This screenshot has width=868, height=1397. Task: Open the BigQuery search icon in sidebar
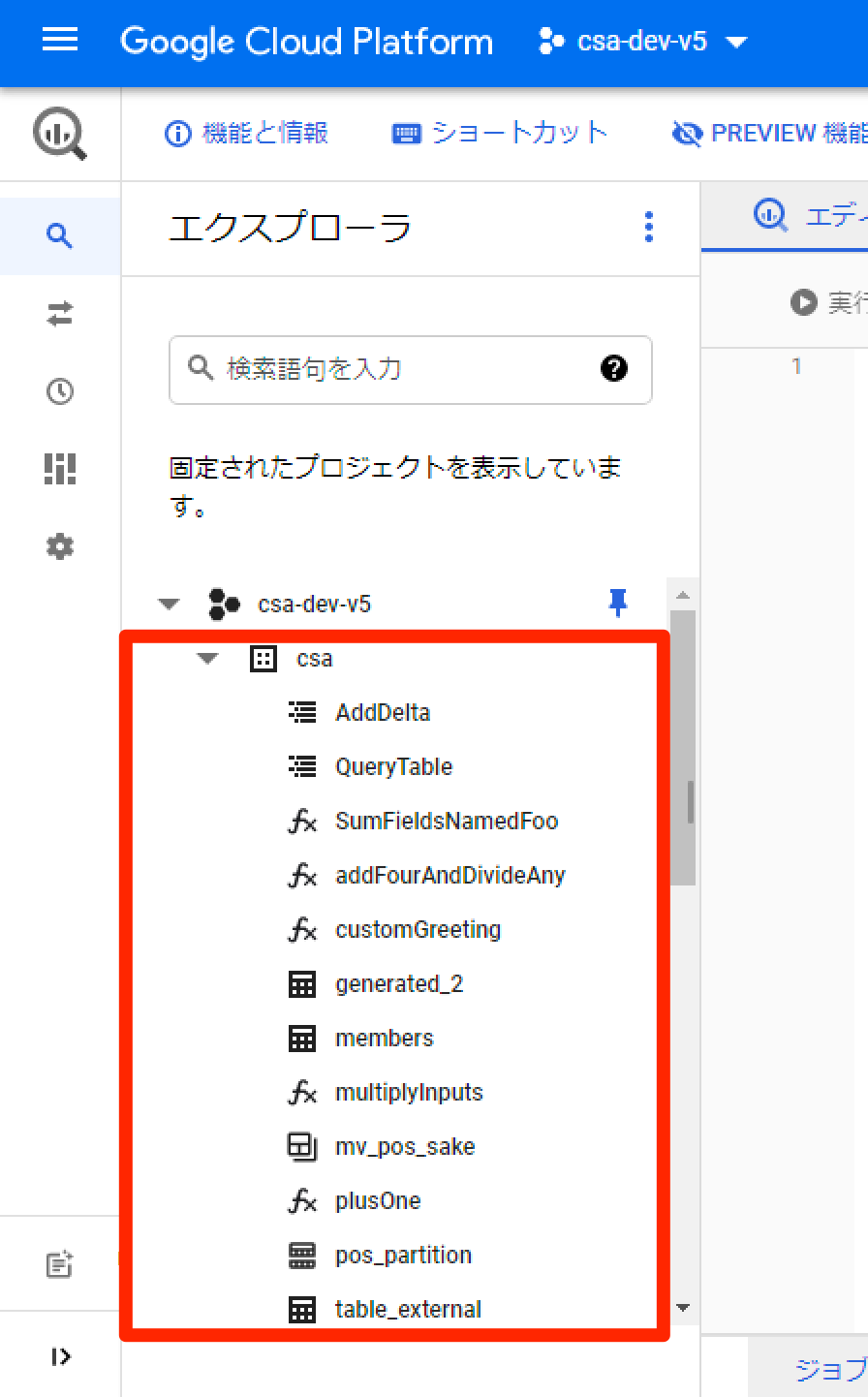(59, 235)
